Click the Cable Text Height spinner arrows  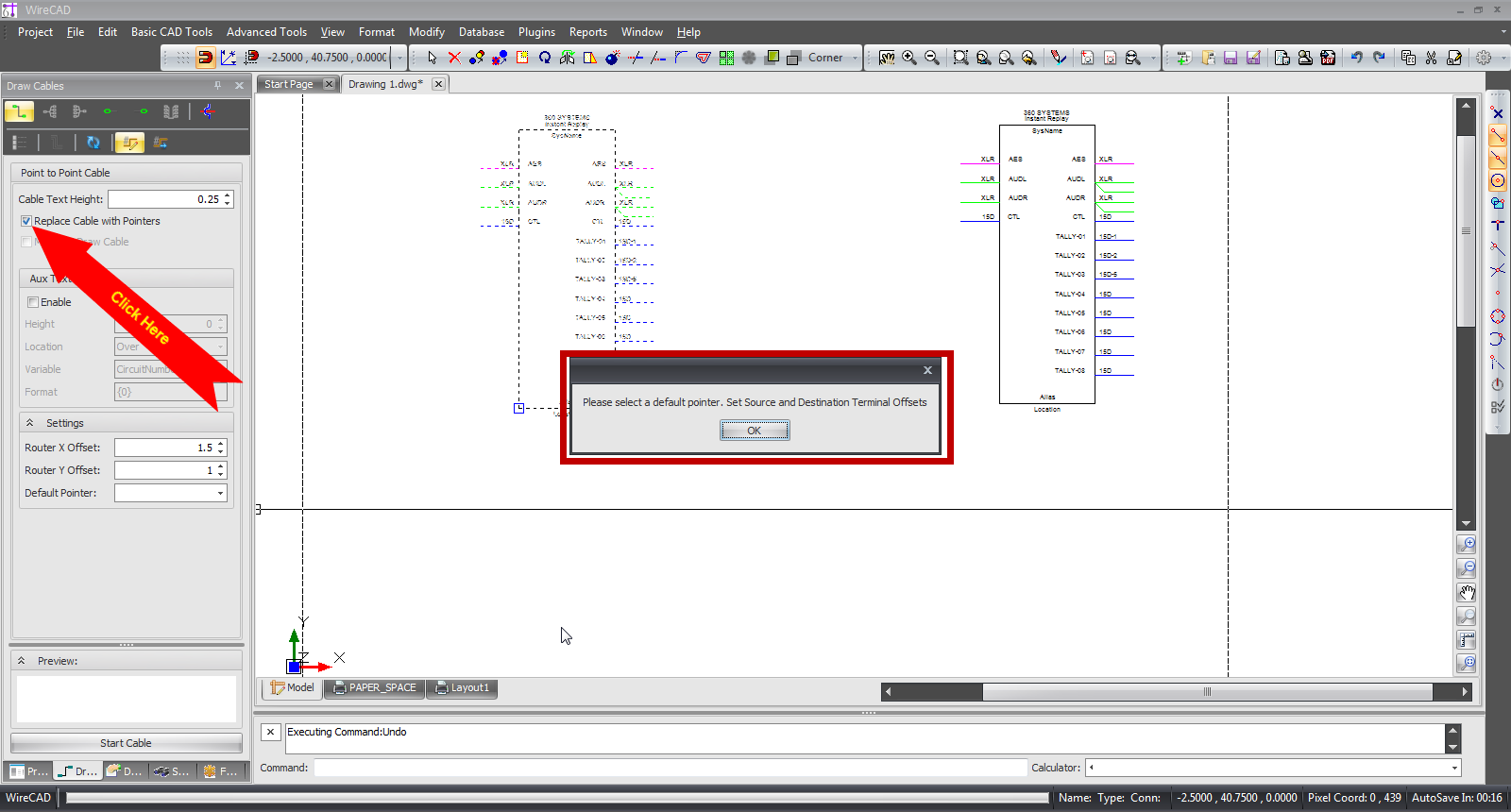pos(228,199)
